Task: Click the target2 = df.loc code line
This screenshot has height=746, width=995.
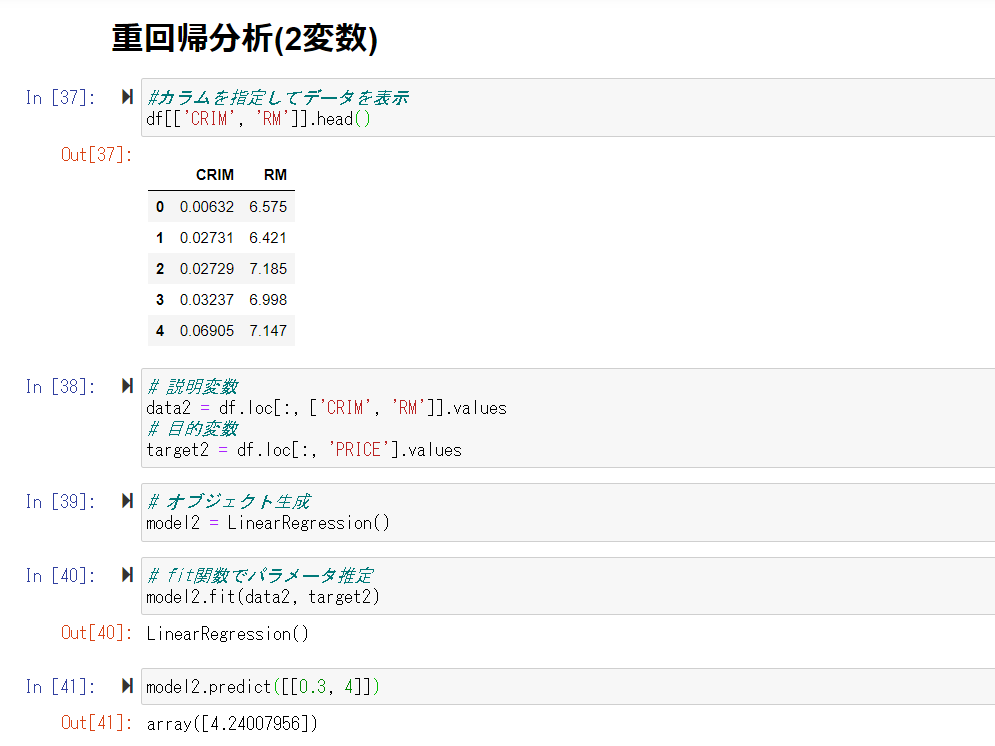Action: point(304,450)
